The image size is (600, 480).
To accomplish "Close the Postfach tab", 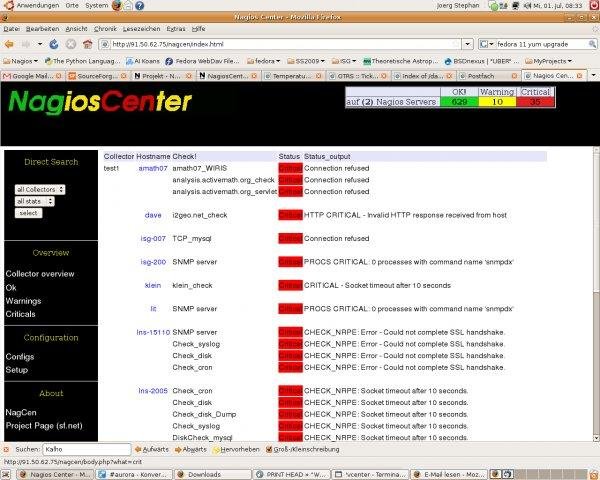I will tap(514, 76).
